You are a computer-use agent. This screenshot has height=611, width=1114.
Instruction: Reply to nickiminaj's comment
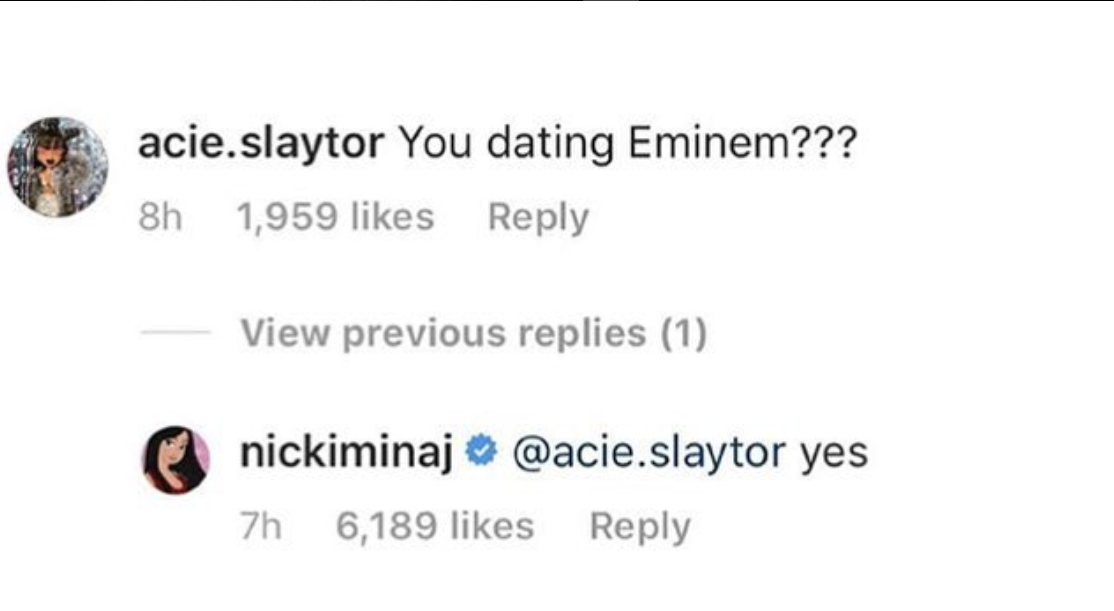coord(640,526)
